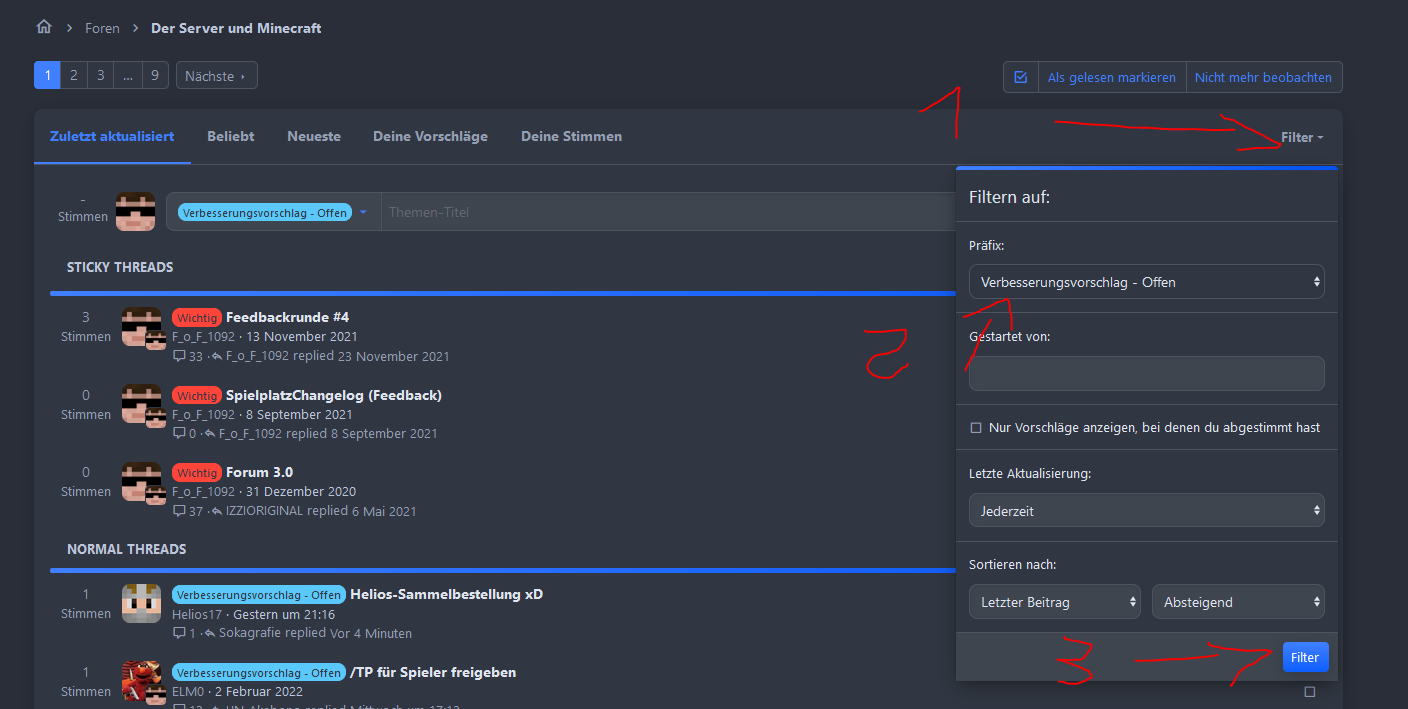Viewport: 1408px width, 709px height.
Task: Click the Nicht mehr beobachten button
Action: pos(1263,77)
